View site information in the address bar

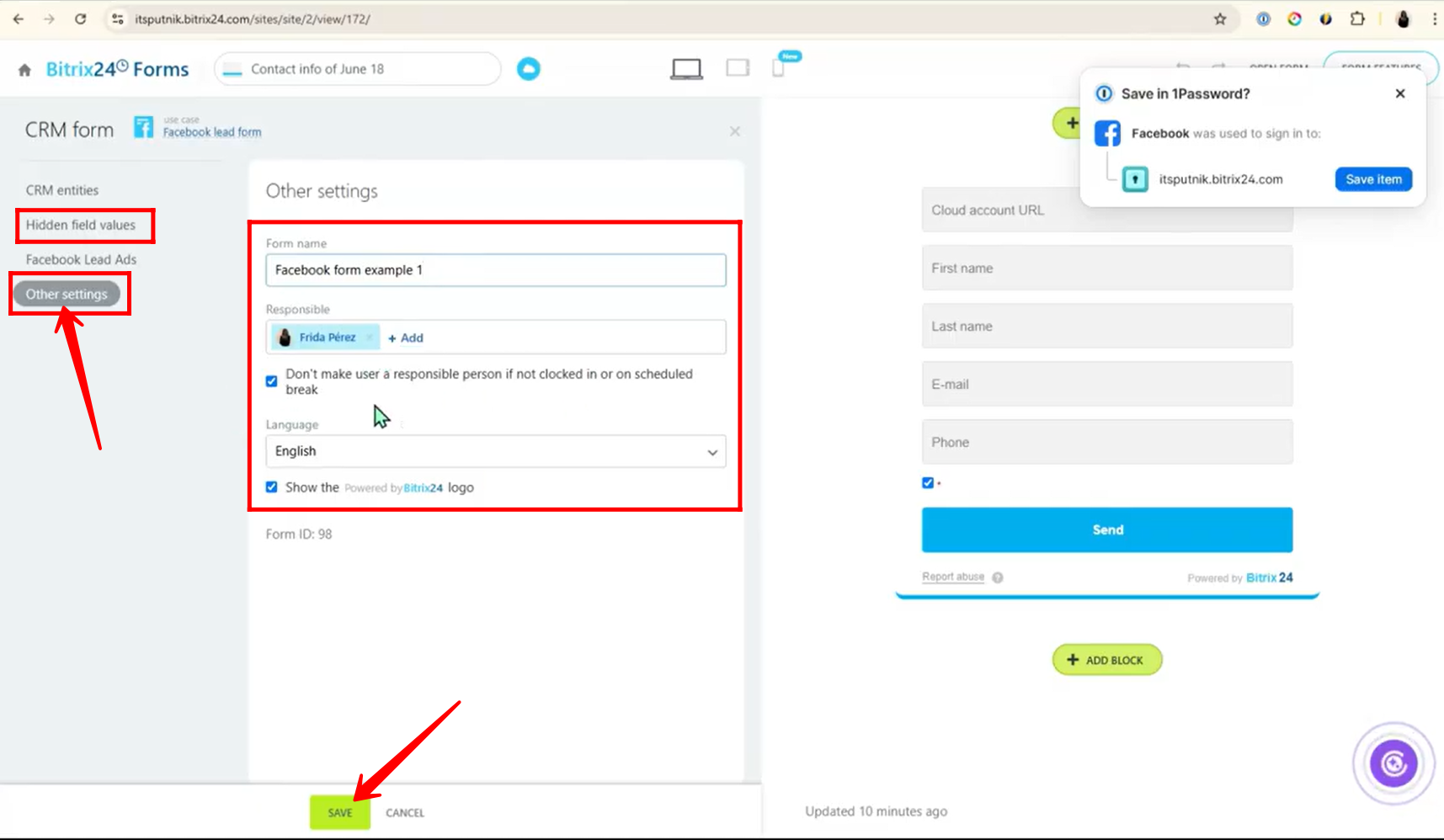tap(118, 19)
